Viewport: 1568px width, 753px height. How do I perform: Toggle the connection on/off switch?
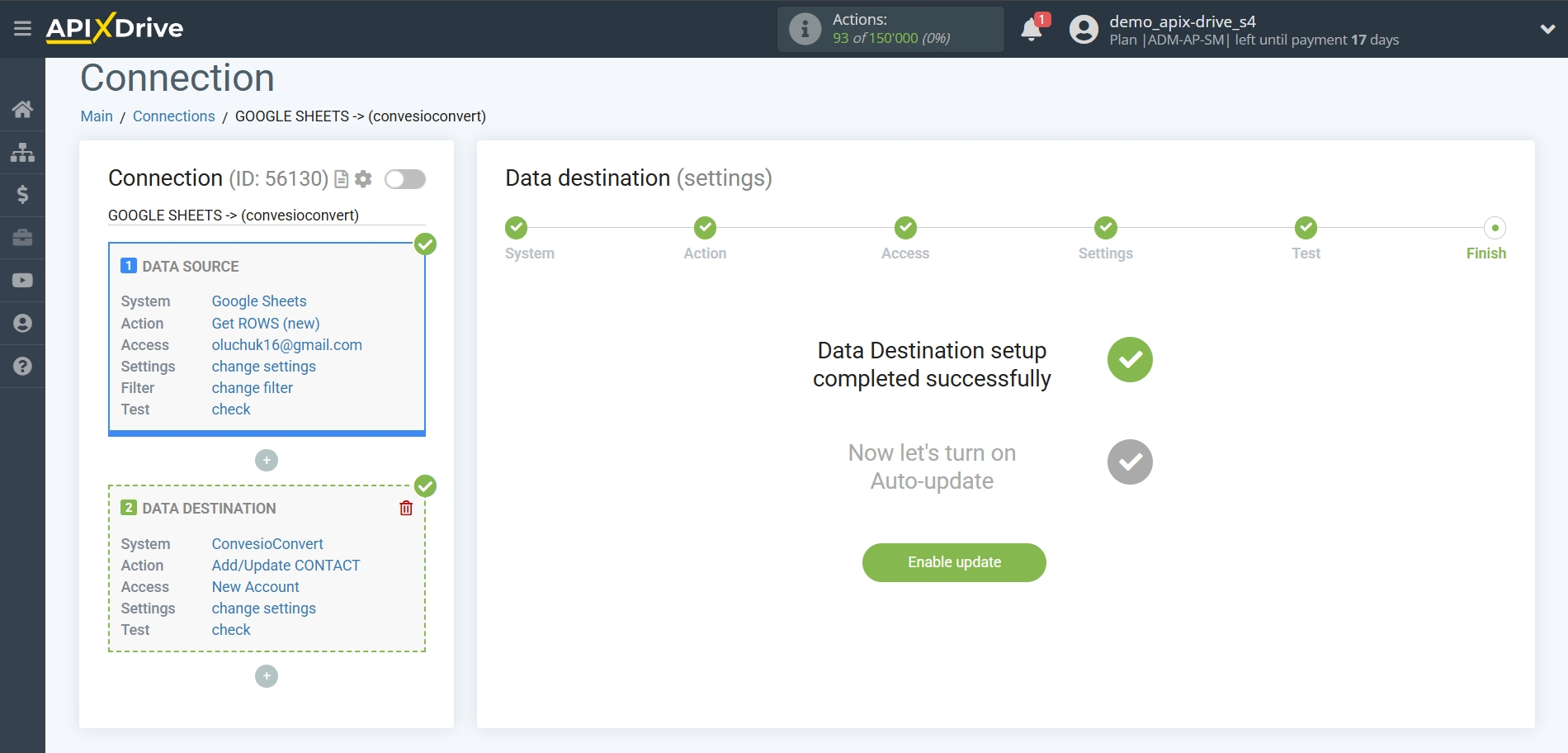[x=405, y=179]
